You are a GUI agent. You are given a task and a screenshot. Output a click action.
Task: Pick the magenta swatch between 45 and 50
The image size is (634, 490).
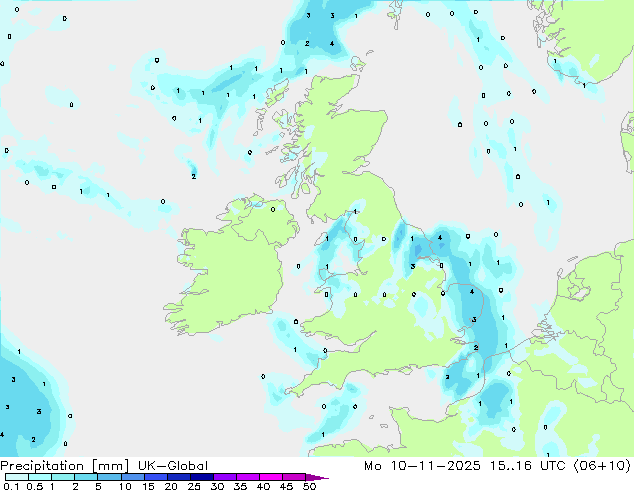[x=293, y=477]
